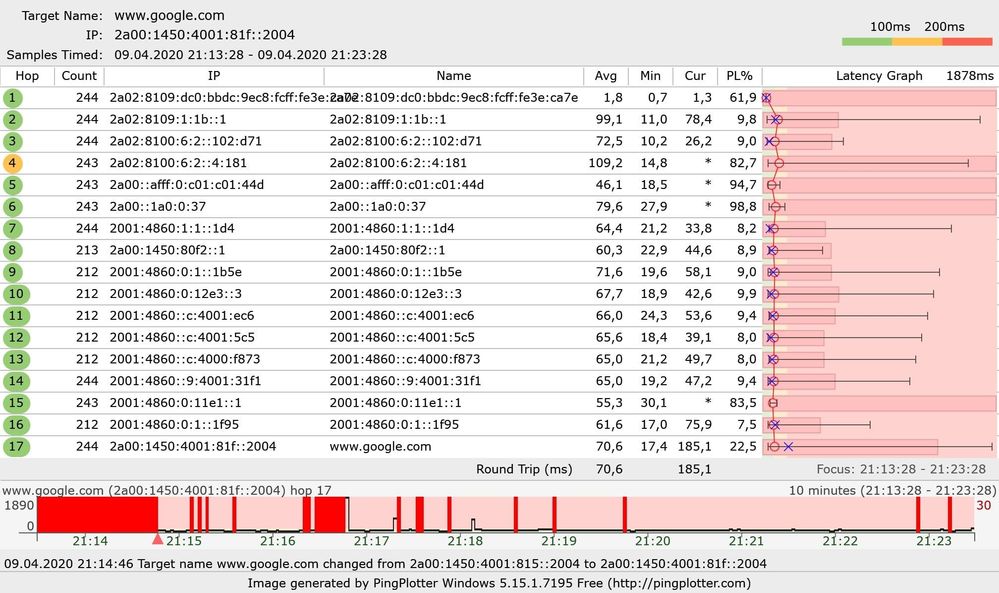
Task: Click the 61,9 packet loss value of hop 1
Action: click(x=743, y=98)
